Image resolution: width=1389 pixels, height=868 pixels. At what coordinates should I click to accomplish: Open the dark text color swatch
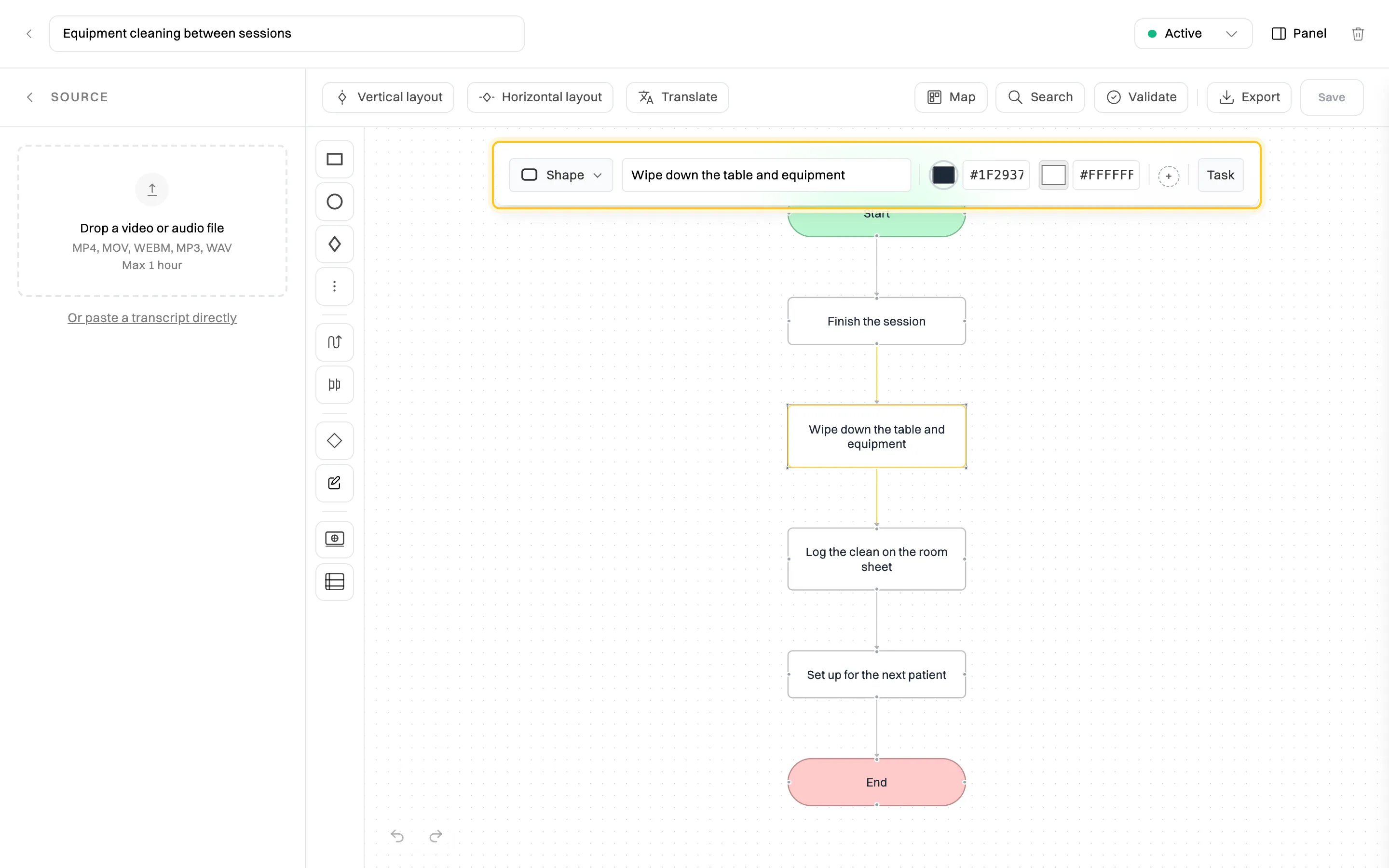click(943, 175)
